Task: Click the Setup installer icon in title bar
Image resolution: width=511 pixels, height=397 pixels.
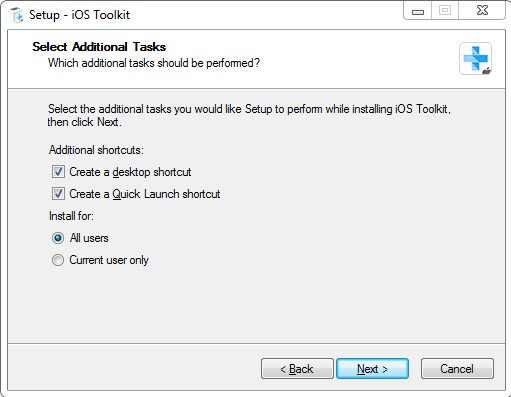Action: (x=16, y=15)
